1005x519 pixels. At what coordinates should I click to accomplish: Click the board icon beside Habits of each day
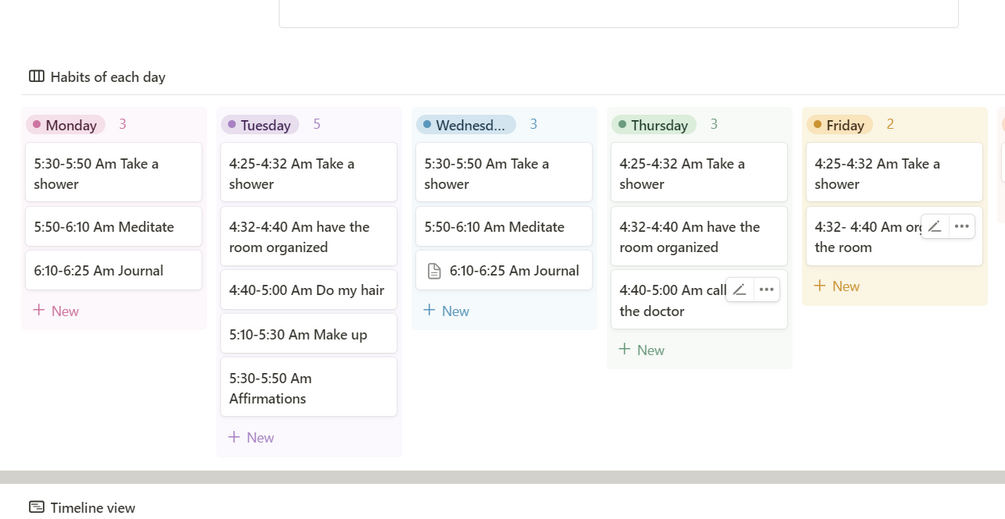[37, 77]
